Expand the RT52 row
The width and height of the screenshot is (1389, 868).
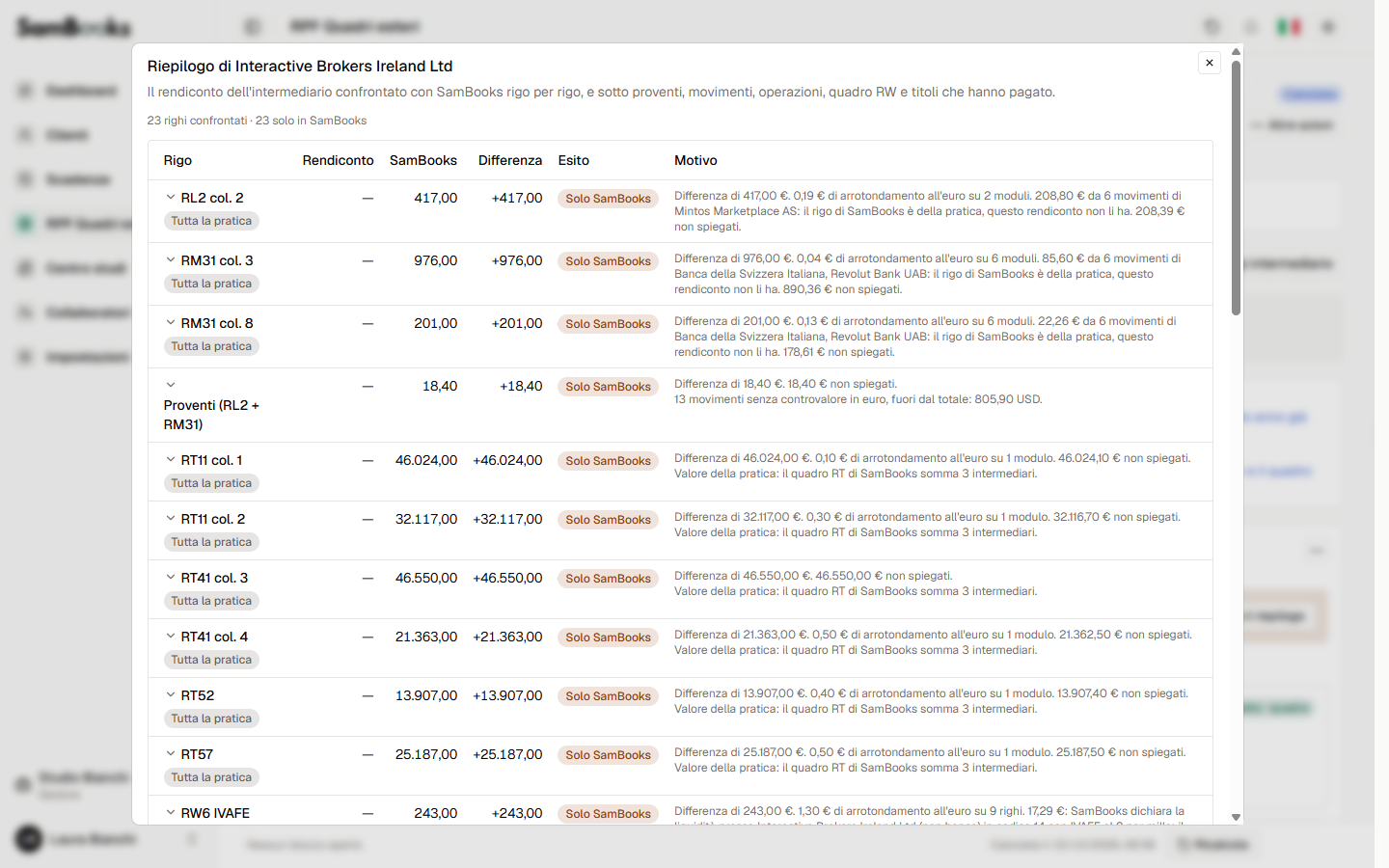171,695
